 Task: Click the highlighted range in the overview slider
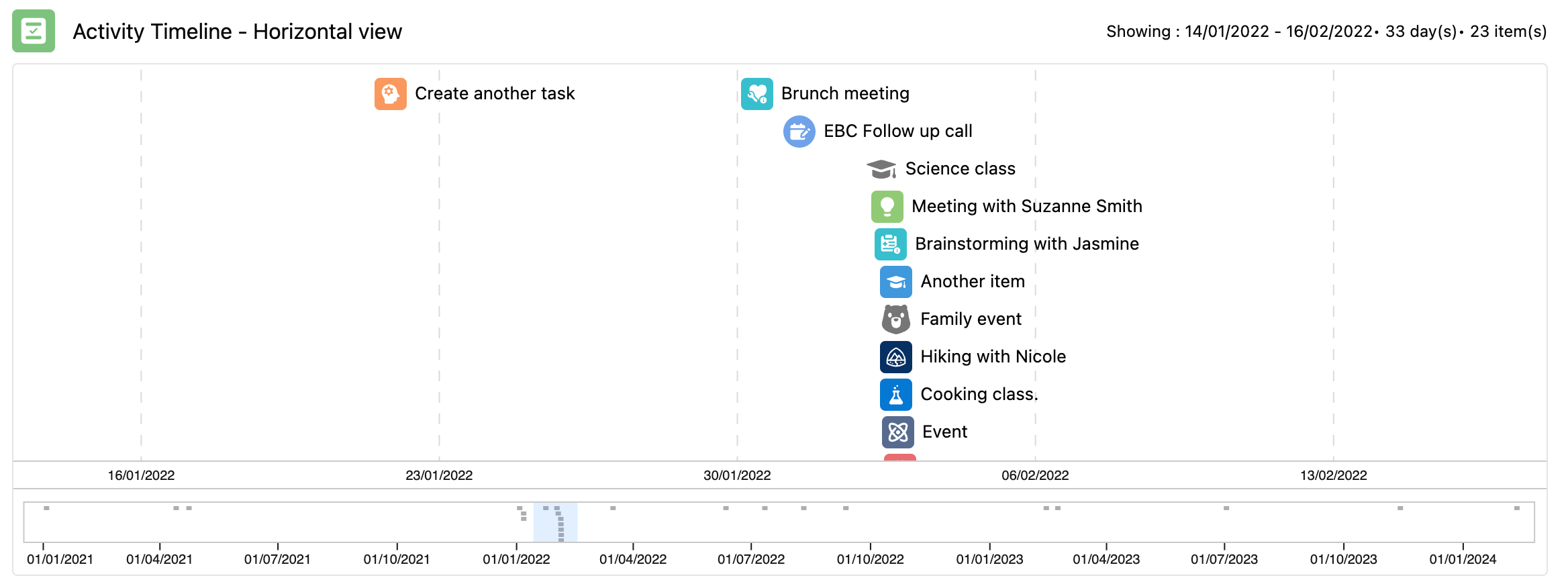coord(555,522)
